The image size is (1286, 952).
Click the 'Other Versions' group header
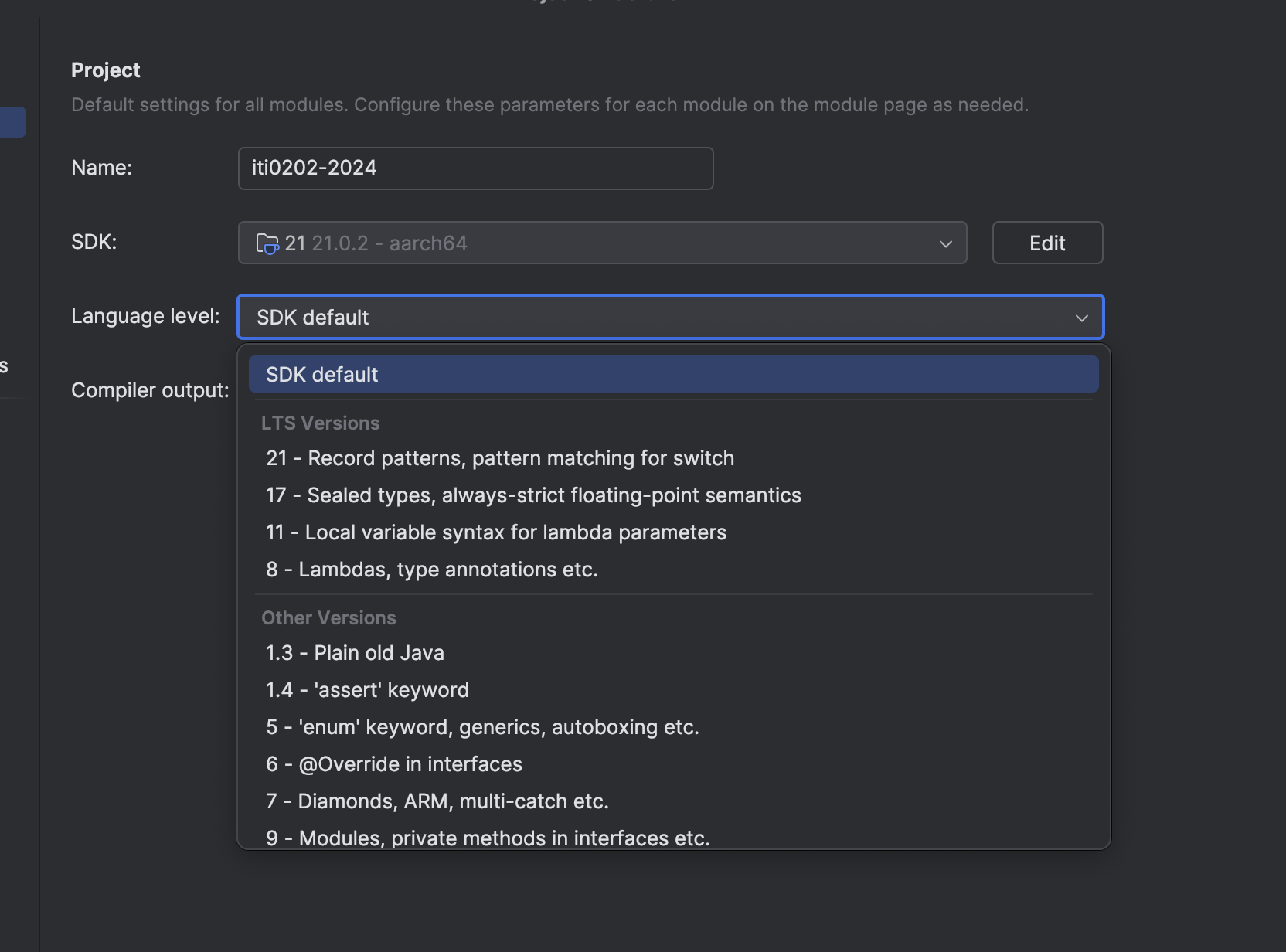click(328, 618)
